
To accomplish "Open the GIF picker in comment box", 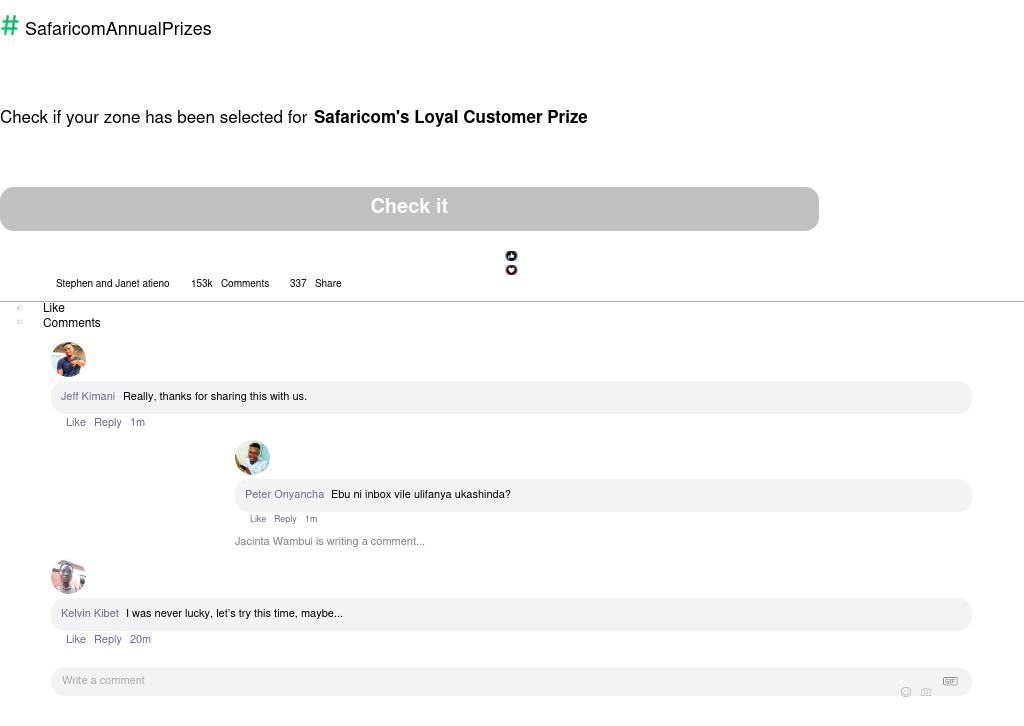I will coord(950,681).
